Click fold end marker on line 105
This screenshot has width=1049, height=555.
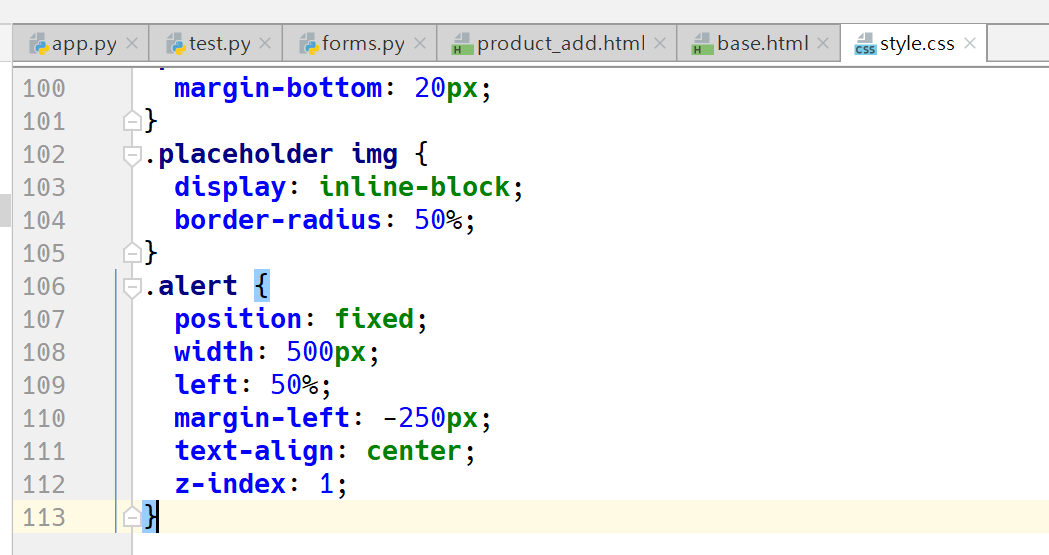(x=132, y=253)
